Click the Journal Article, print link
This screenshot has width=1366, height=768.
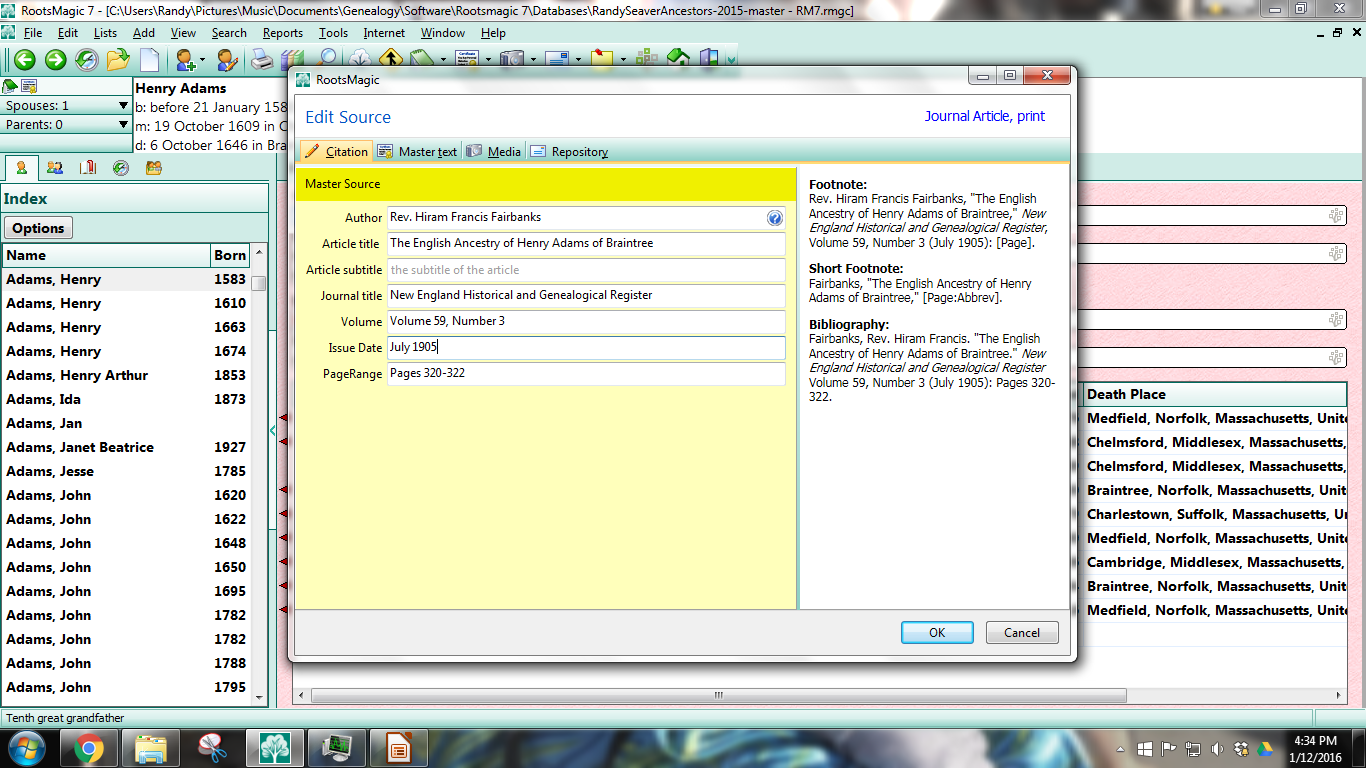click(x=984, y=117)
